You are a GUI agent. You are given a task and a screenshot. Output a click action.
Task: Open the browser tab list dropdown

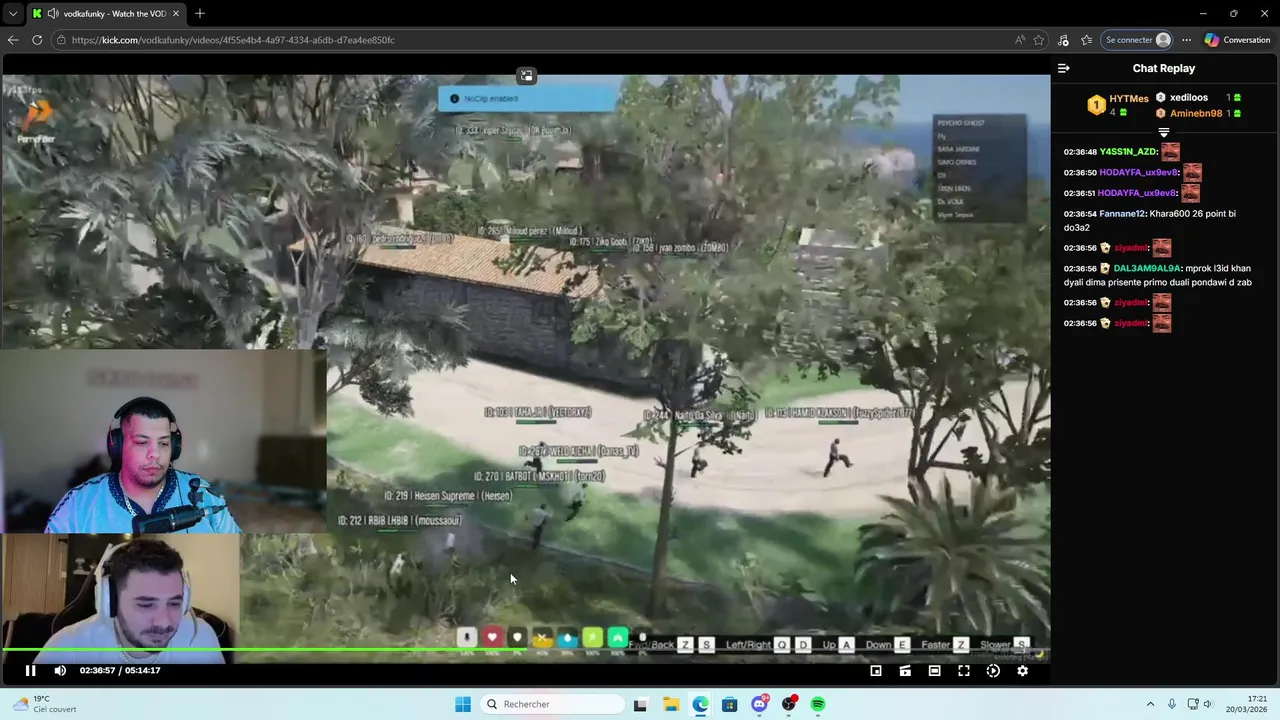(x=12, y=14)
